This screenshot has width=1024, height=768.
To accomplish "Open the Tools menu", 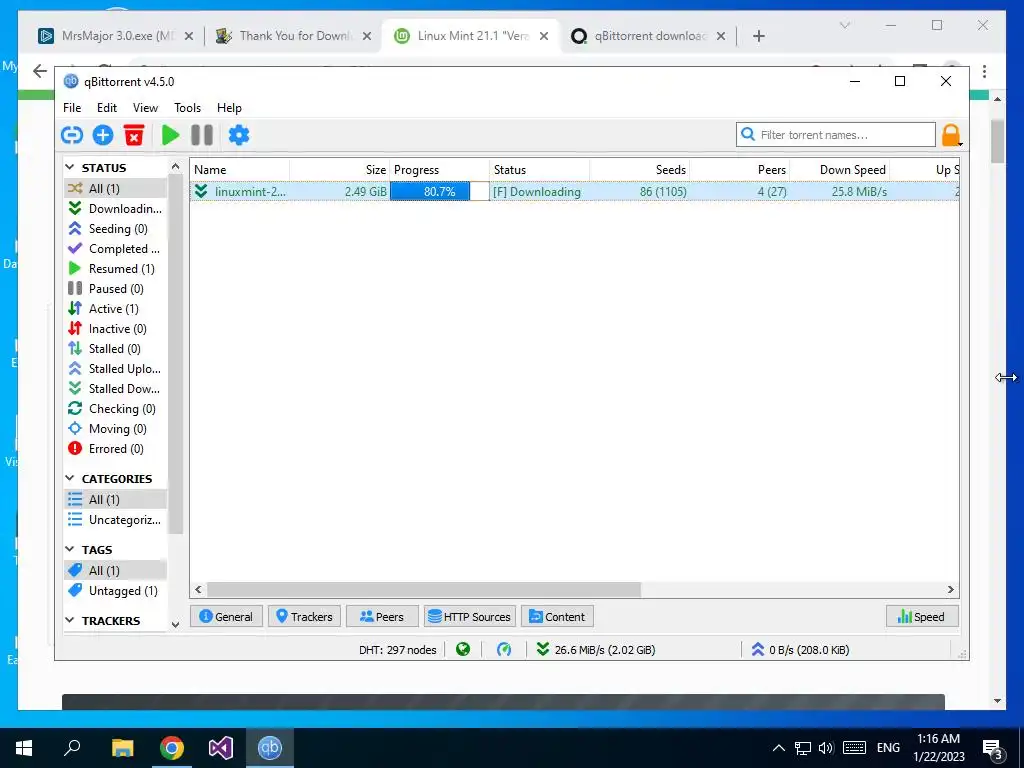I will 187,108.
